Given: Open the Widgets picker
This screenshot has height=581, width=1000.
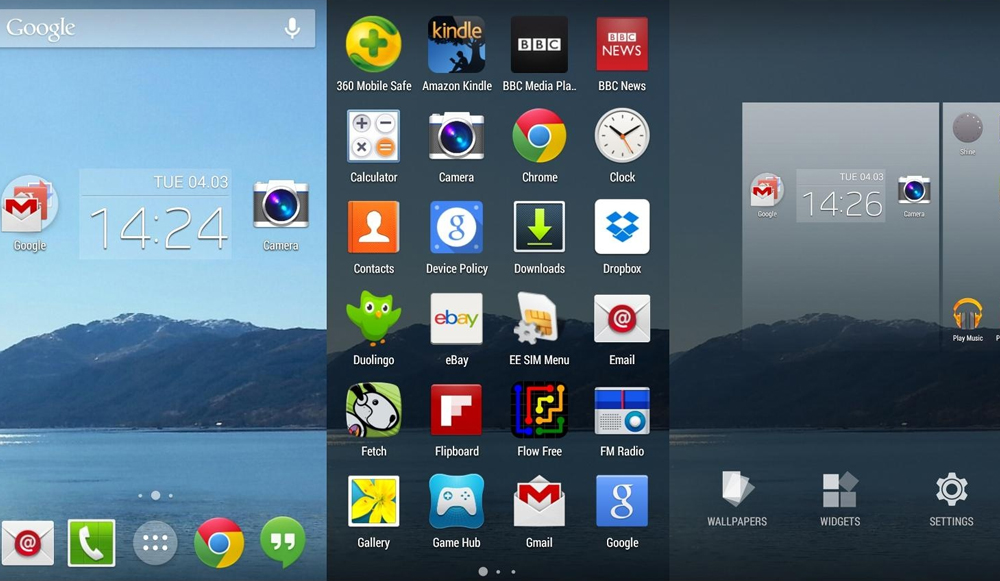Looking at the screenshot, I should coord(840,499).
